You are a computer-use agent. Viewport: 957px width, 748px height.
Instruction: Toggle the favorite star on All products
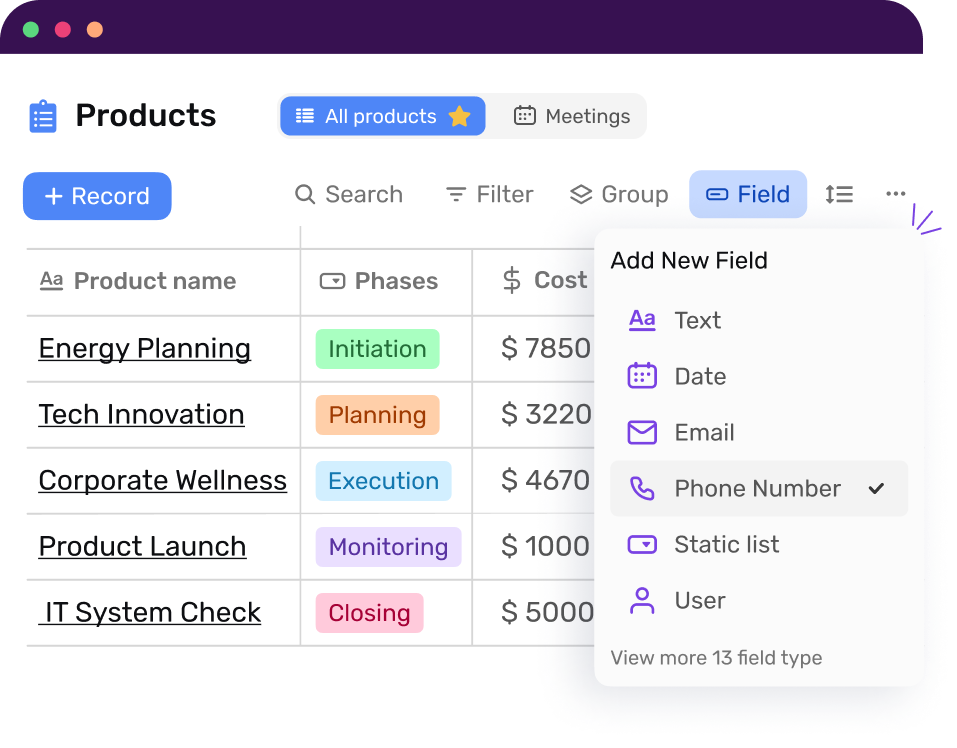pyautogui.click(x=459, y=116)
